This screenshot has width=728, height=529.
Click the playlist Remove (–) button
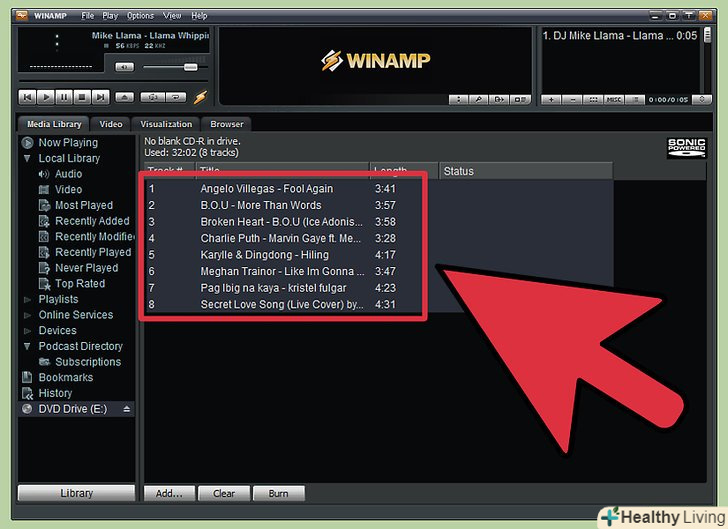tap(572, 99)
